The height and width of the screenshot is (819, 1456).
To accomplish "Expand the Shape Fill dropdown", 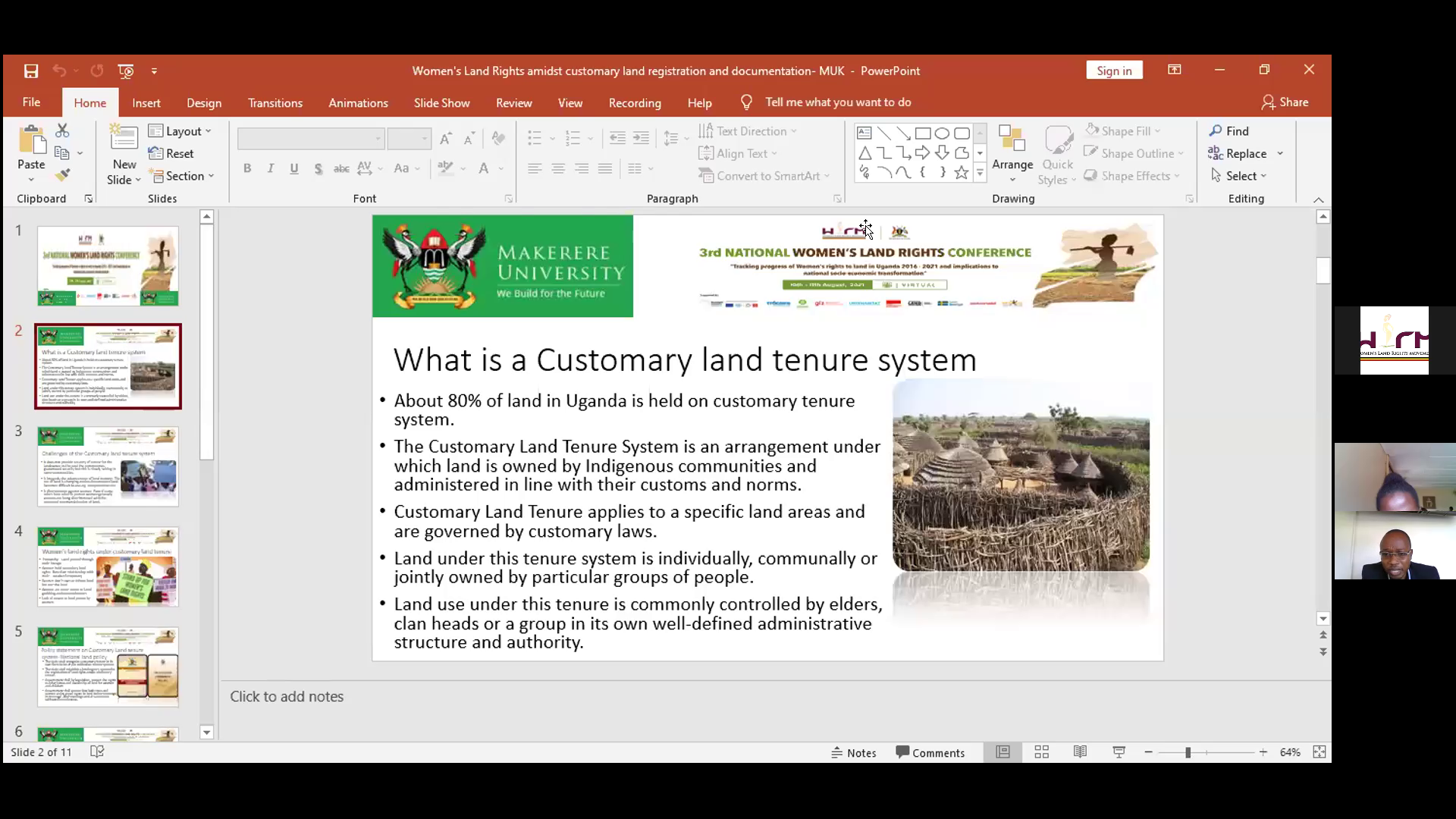I will point(1123,131).
